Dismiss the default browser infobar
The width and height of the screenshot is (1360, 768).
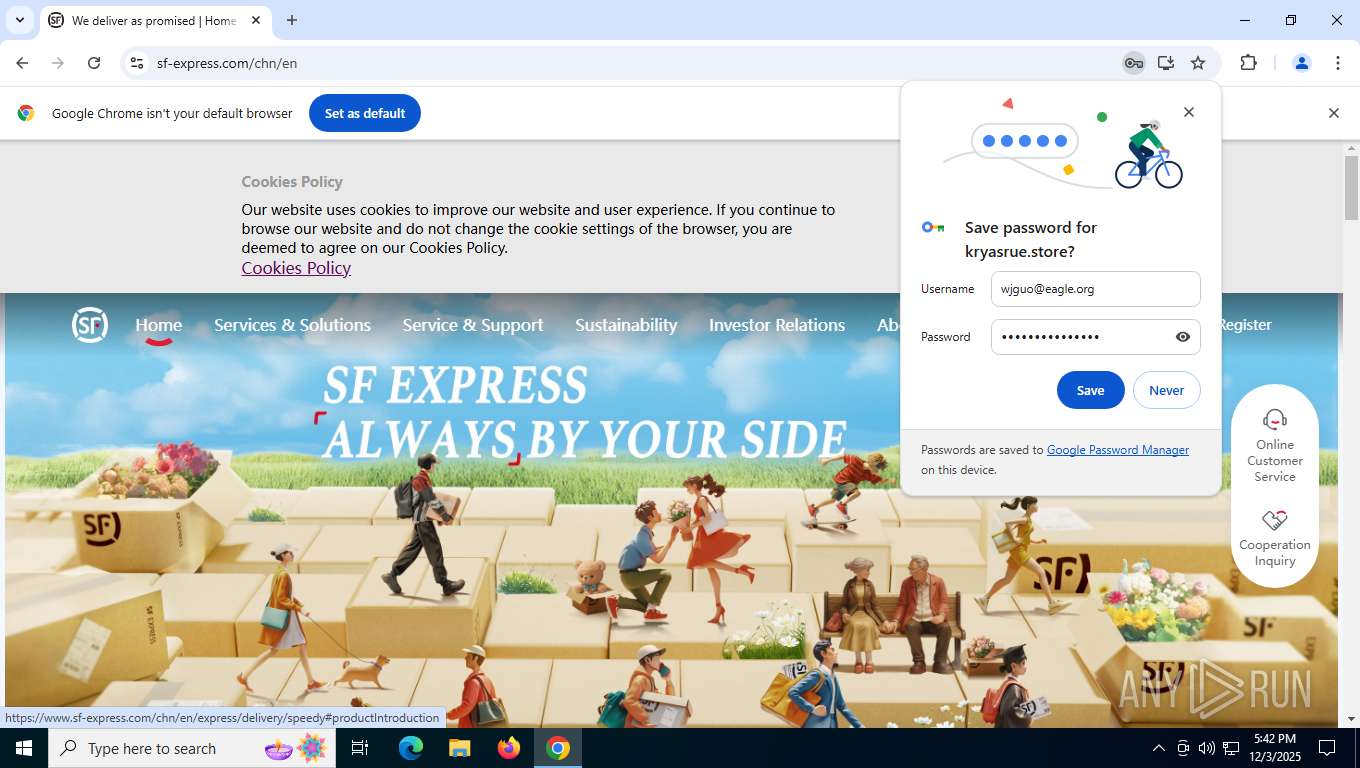[1333, 113]
